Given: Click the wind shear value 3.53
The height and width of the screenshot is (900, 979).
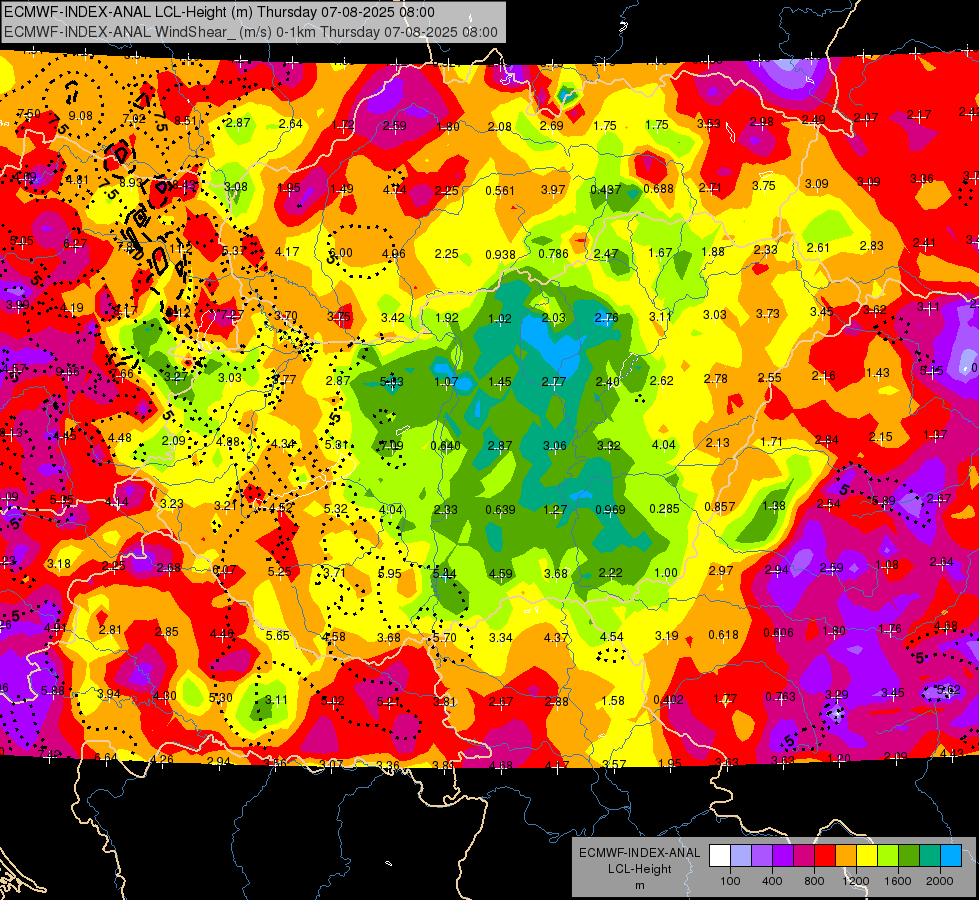Looking at the screenshot, I should [x=709, y=124].
